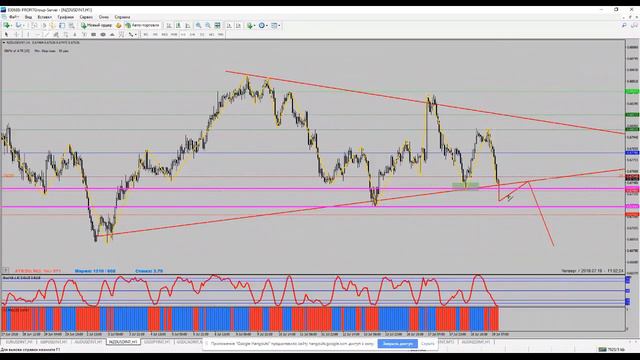Open the Вставка menu
This screenshot has height=360, width=640.
pyautogui.click(x=44, y=17)
